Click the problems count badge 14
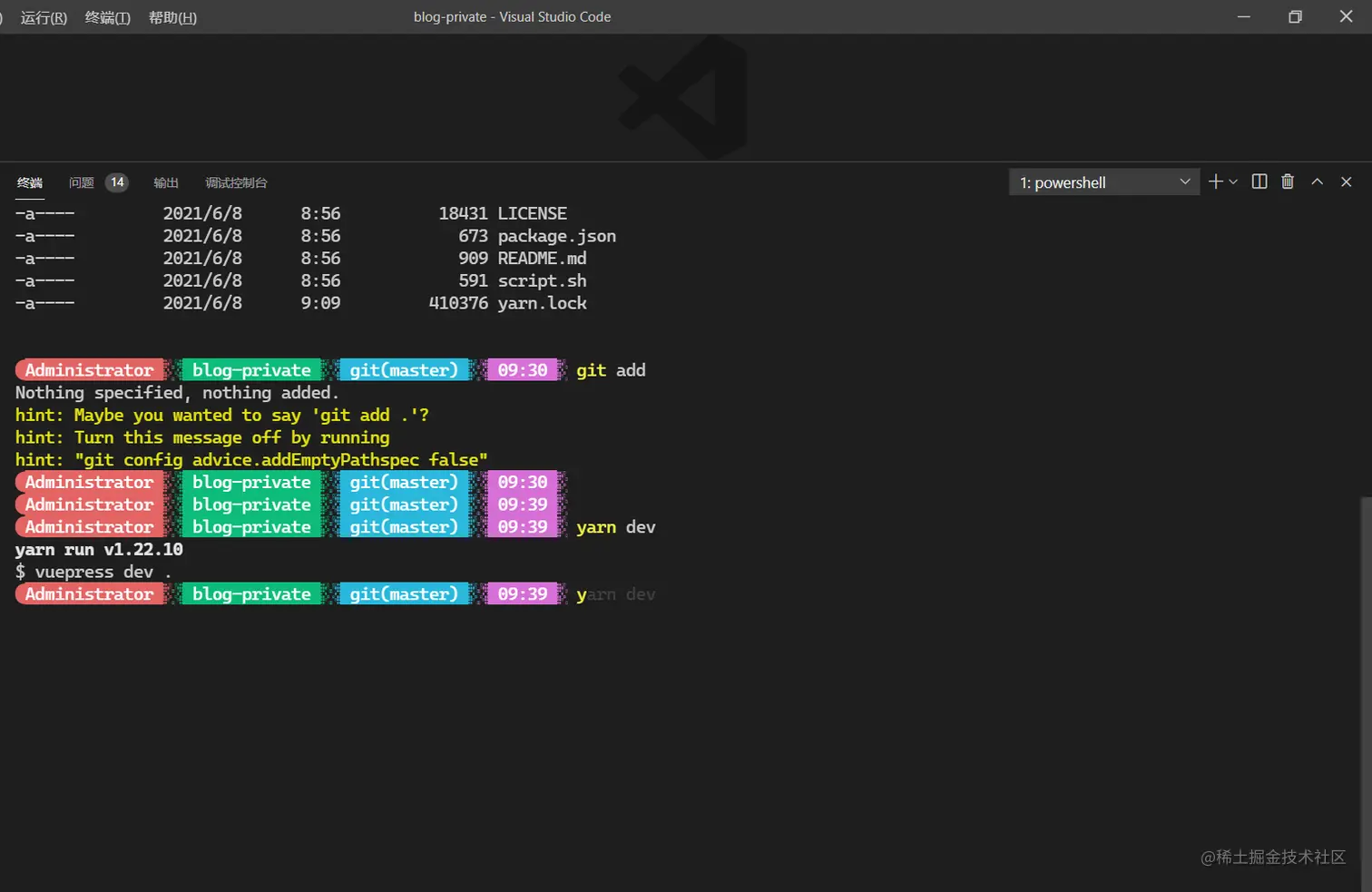This screenshot has width=1372, height=892. coord(117,182)
